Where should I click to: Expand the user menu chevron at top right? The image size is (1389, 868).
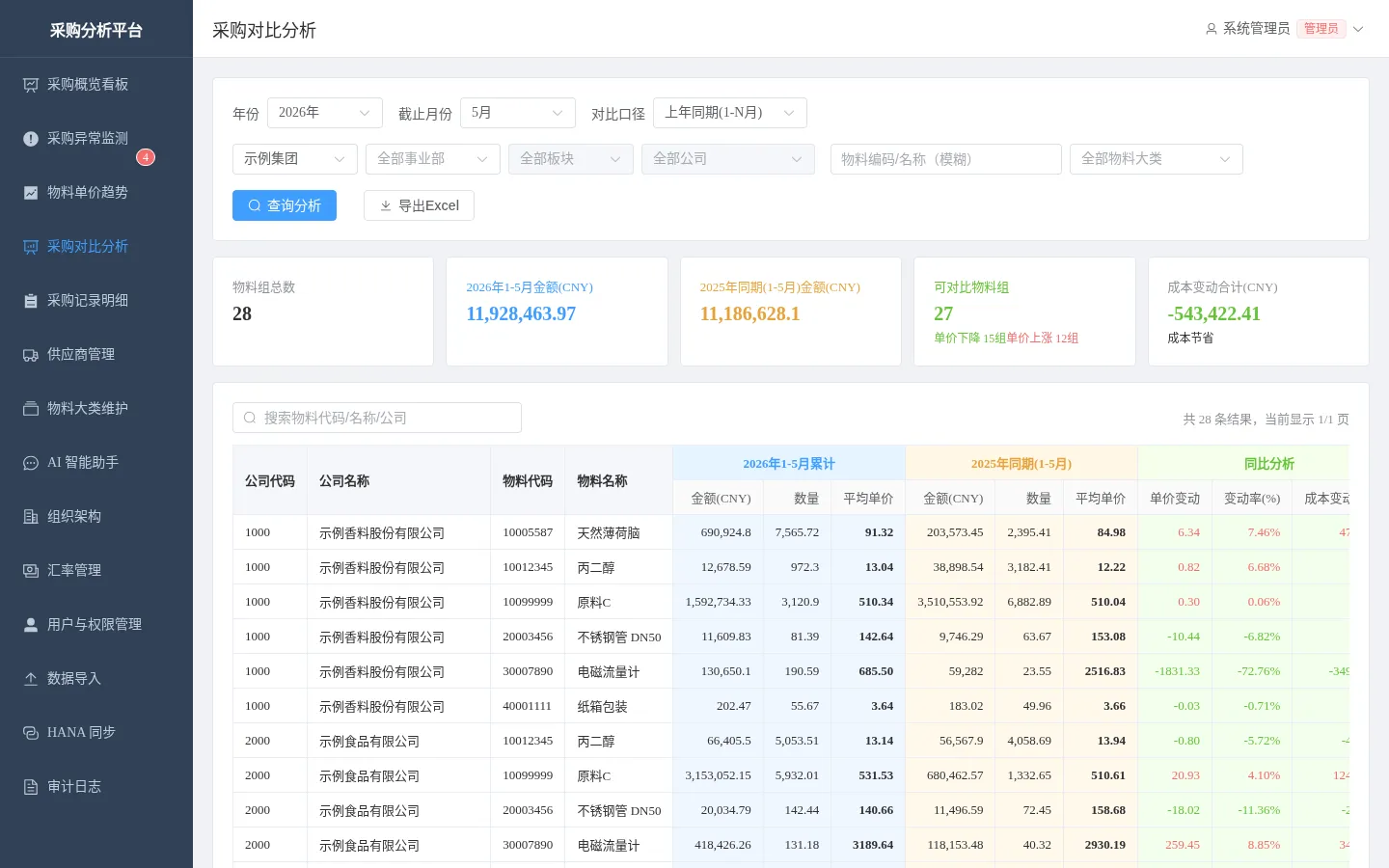tap(1358, 29)
